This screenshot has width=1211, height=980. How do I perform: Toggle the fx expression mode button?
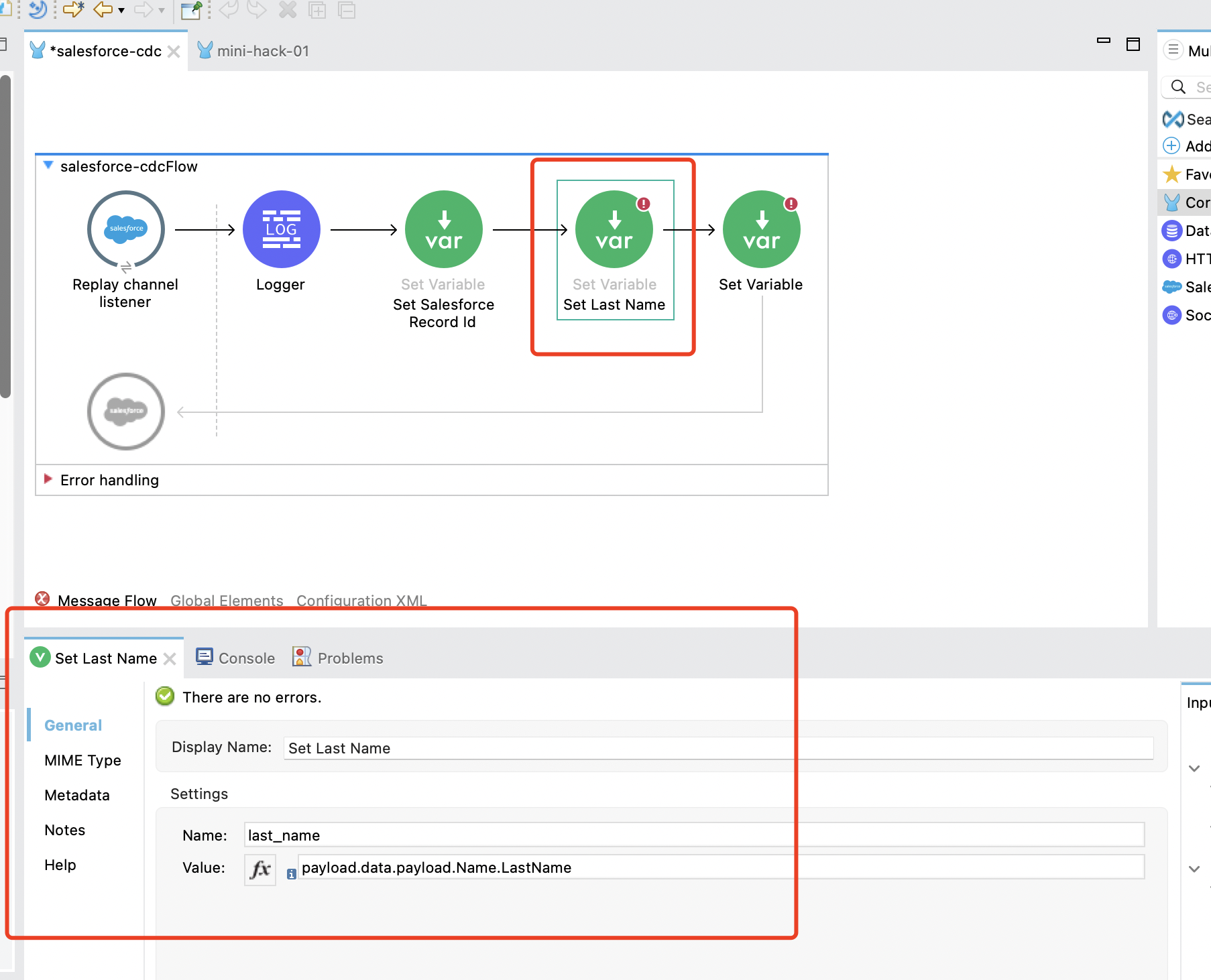260,869
